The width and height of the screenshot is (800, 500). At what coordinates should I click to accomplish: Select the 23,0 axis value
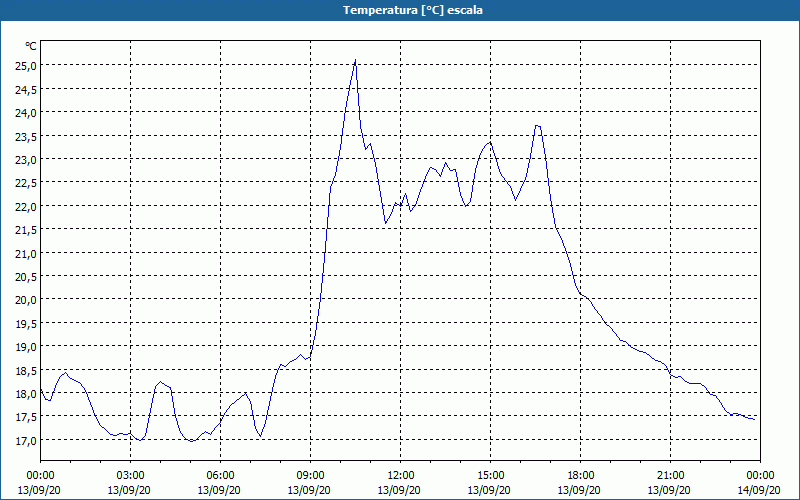[x=26, y=160]
